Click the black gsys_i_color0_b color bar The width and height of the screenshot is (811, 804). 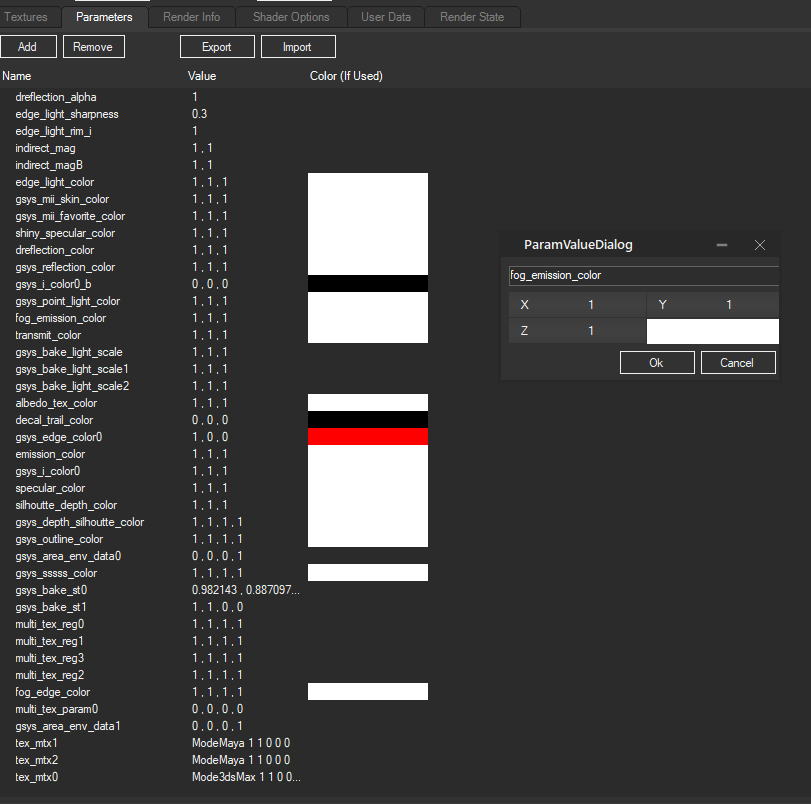[x=367, y=284]
